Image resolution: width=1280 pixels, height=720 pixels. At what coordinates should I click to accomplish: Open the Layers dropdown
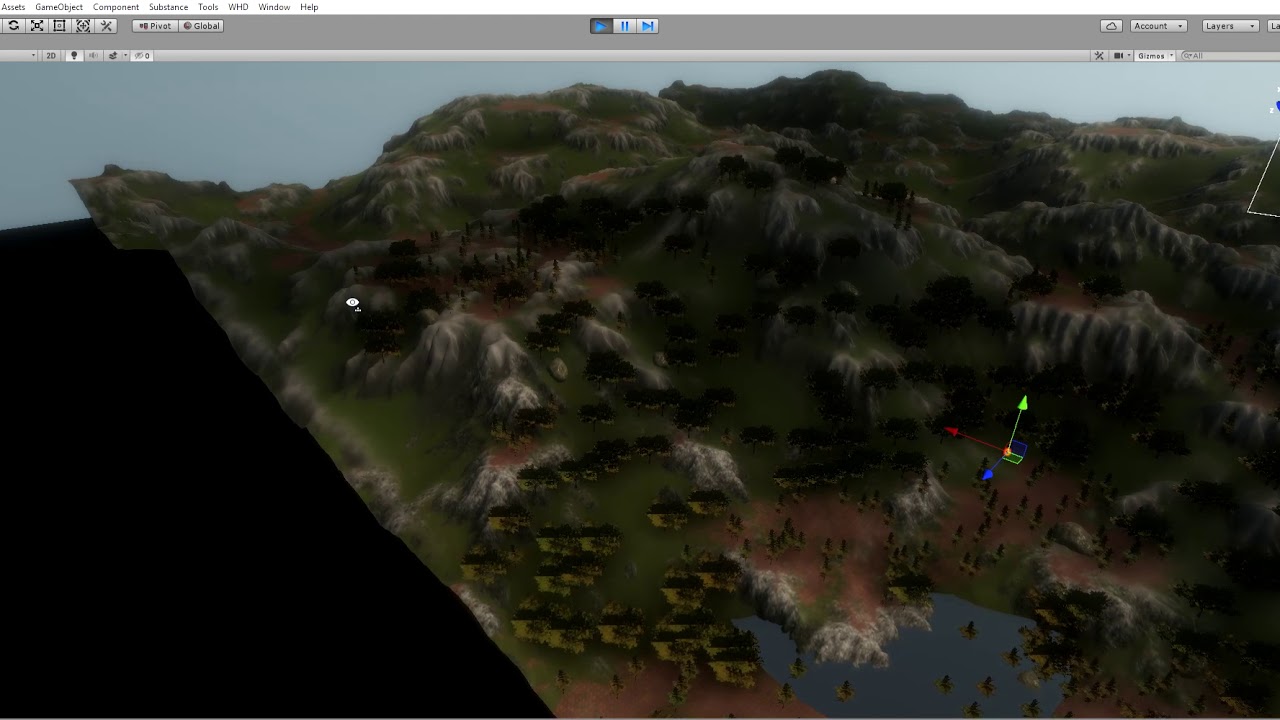pyautogui.click(x=1230, y=26)
